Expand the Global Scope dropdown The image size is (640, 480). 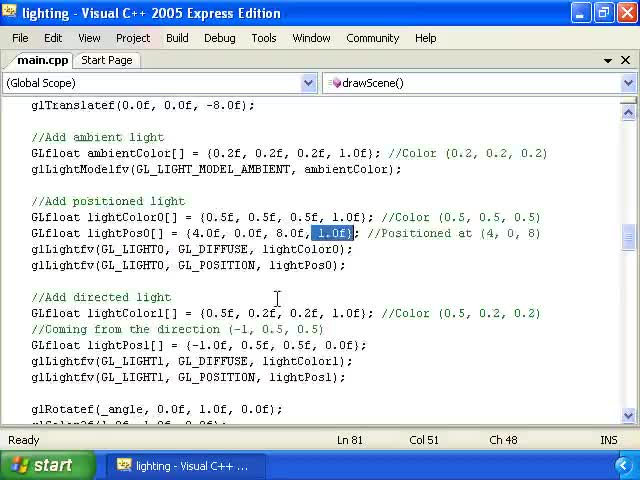coord(309,83)
